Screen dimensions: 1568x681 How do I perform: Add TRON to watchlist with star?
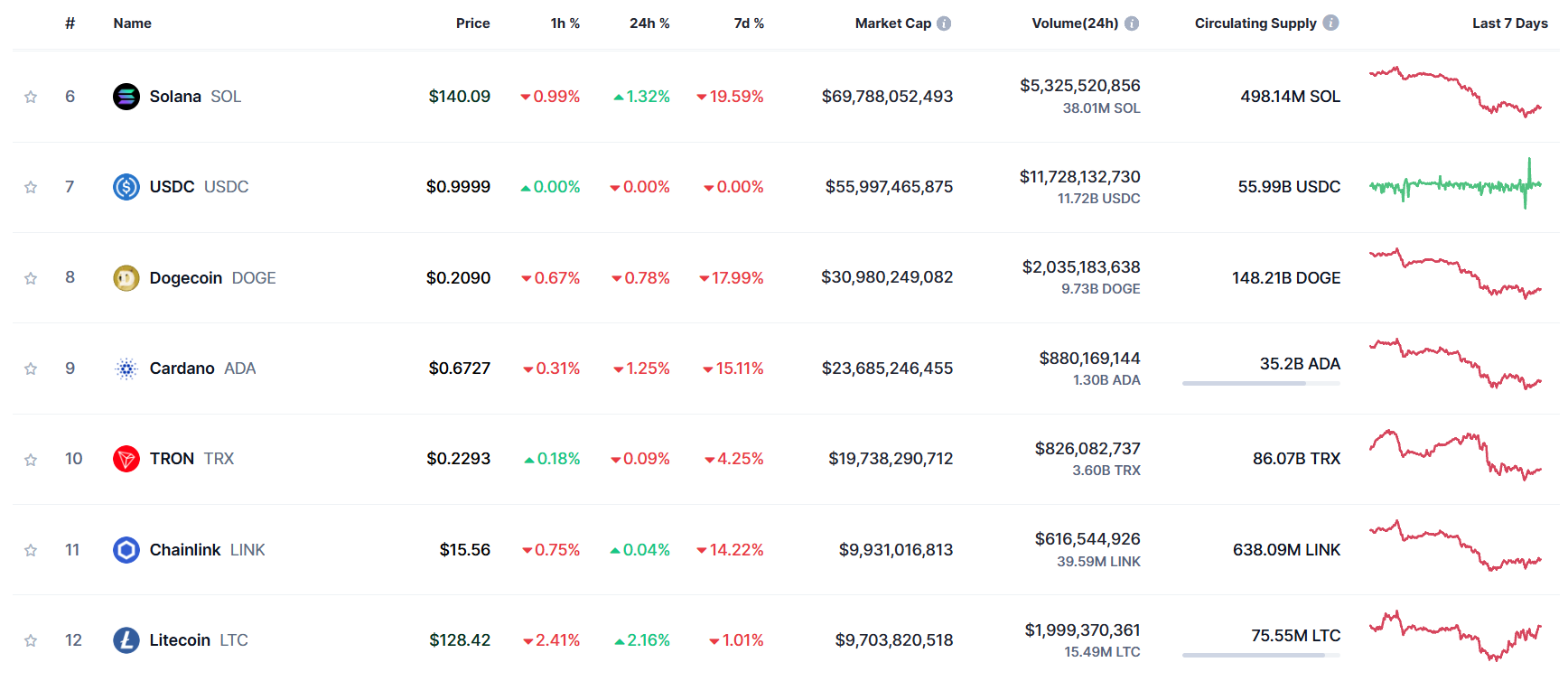(x=31, y=460)
